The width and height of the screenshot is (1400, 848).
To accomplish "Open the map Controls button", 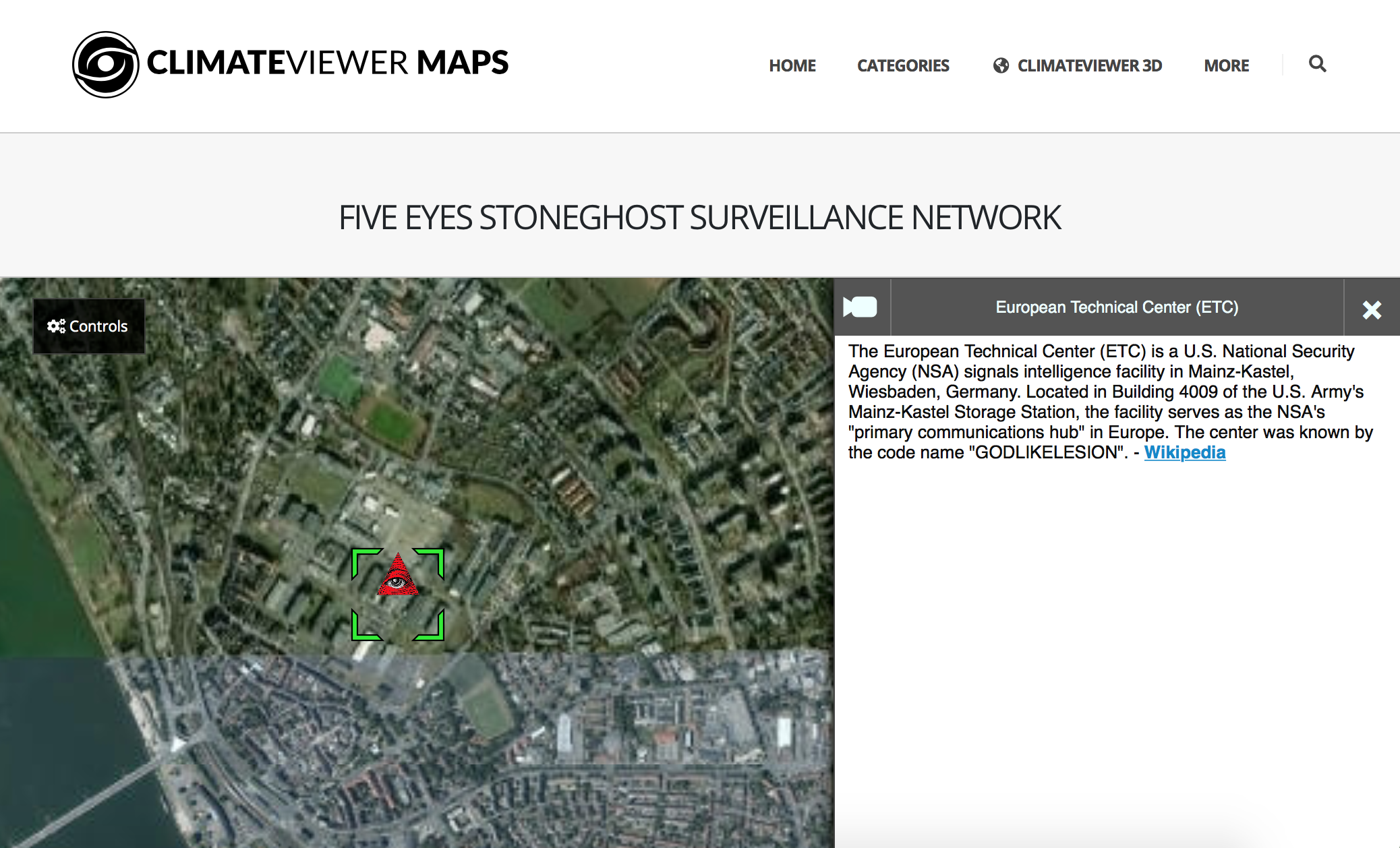I will [x=89, y=326].
